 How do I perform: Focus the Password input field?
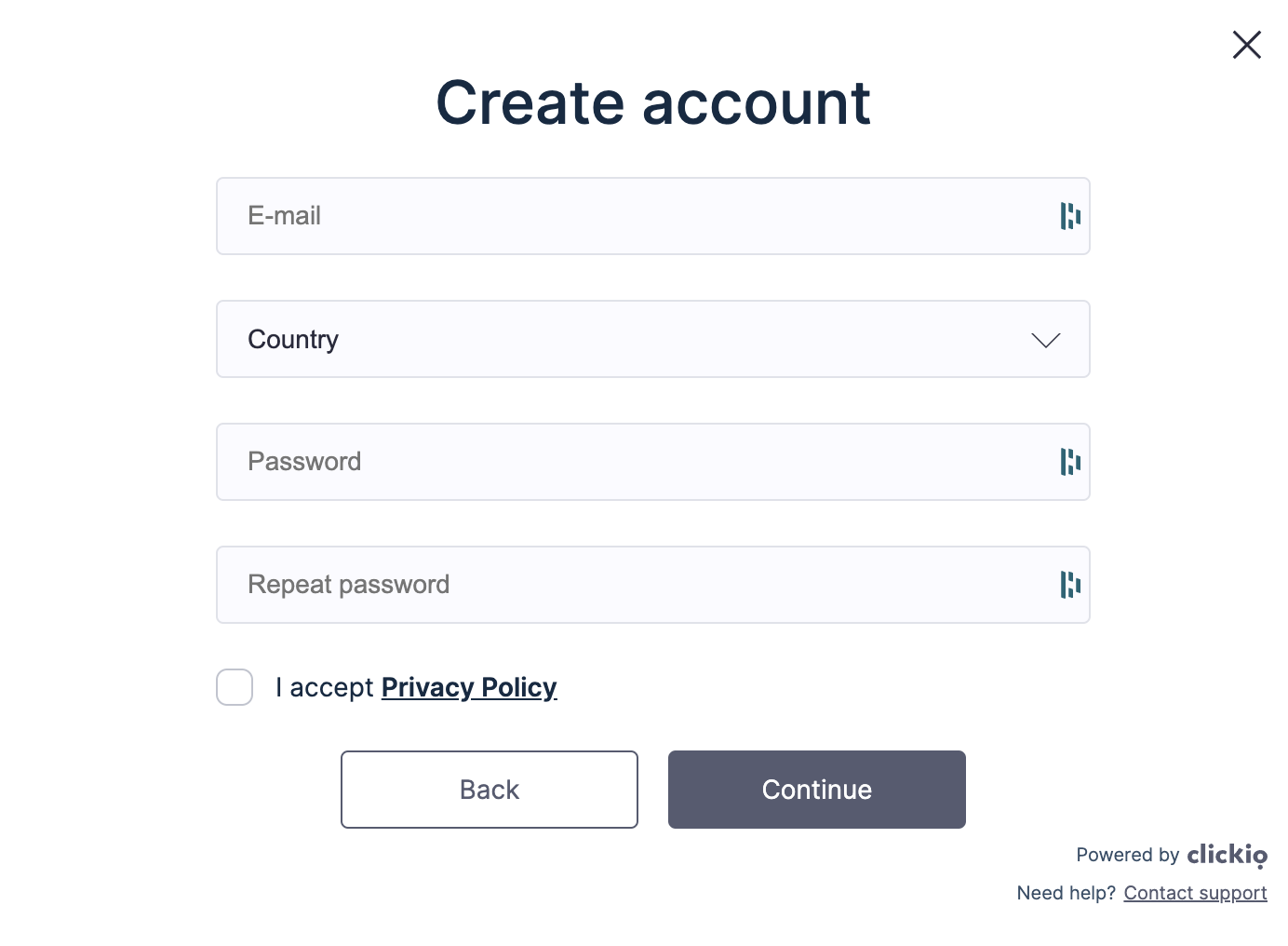(652, 462)
